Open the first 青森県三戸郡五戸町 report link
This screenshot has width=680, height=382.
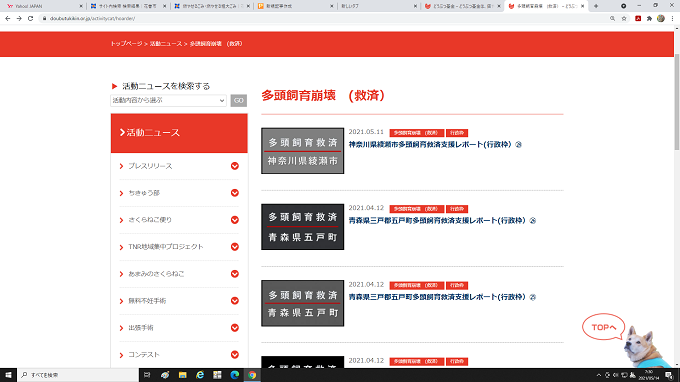[x=442, y=220]
